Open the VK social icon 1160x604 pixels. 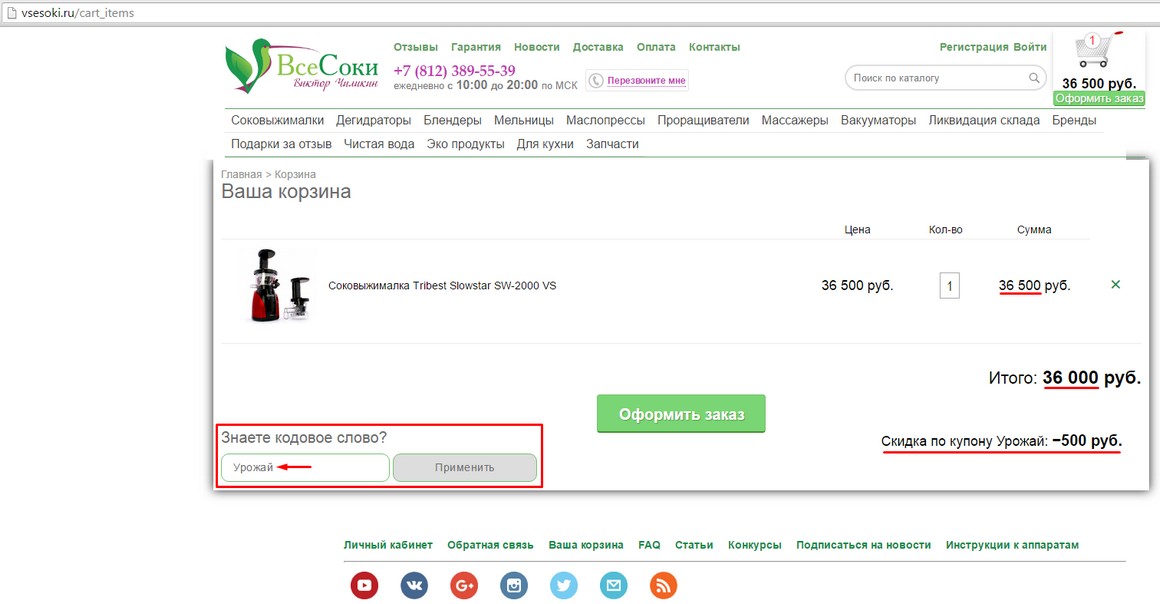tap(414, 585)
